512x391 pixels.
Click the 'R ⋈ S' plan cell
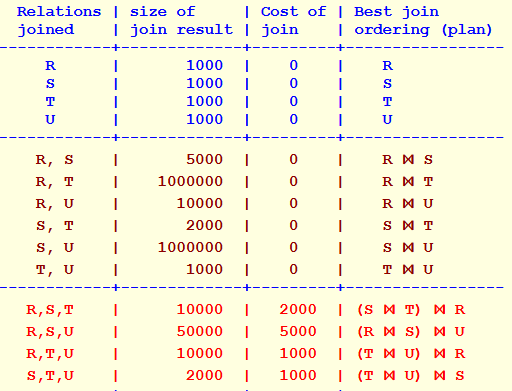[407, 159]
